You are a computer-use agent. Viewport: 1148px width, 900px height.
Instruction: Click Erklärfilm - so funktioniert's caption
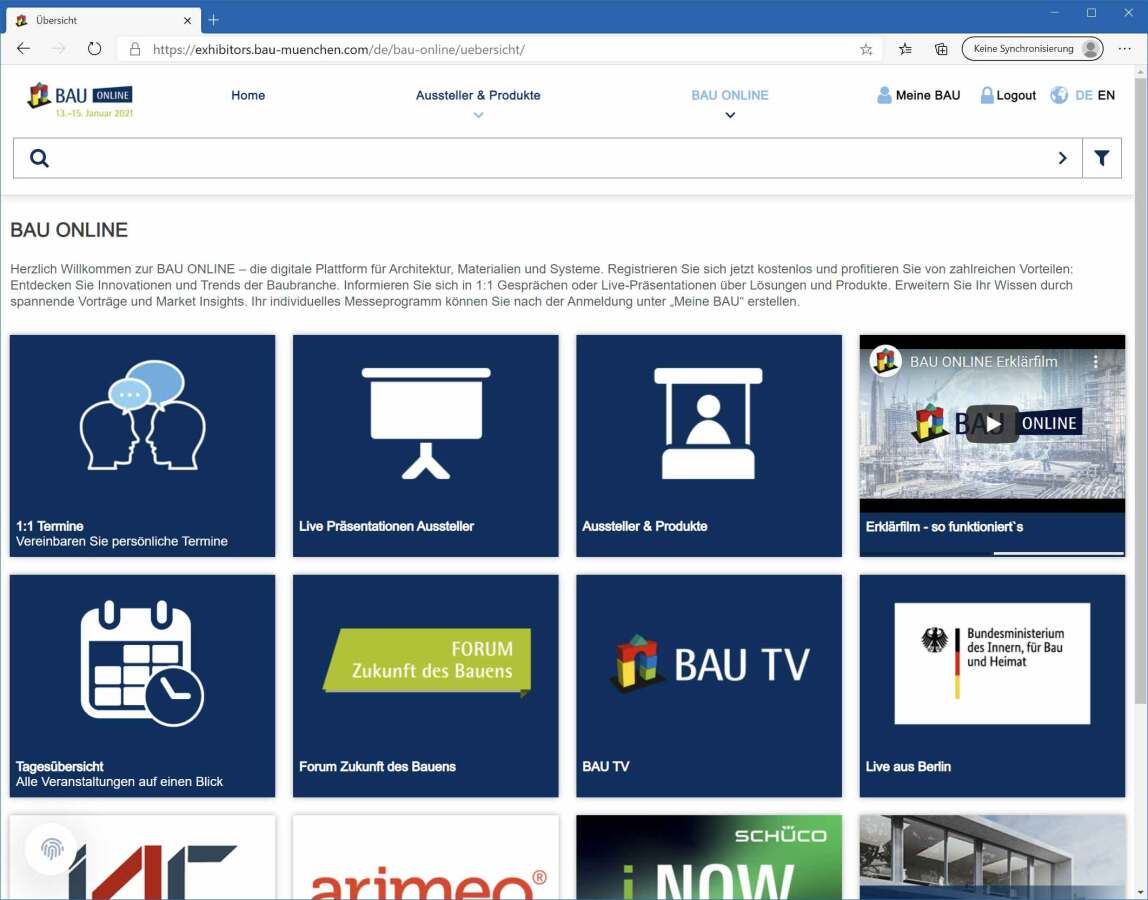coord(944,527)
